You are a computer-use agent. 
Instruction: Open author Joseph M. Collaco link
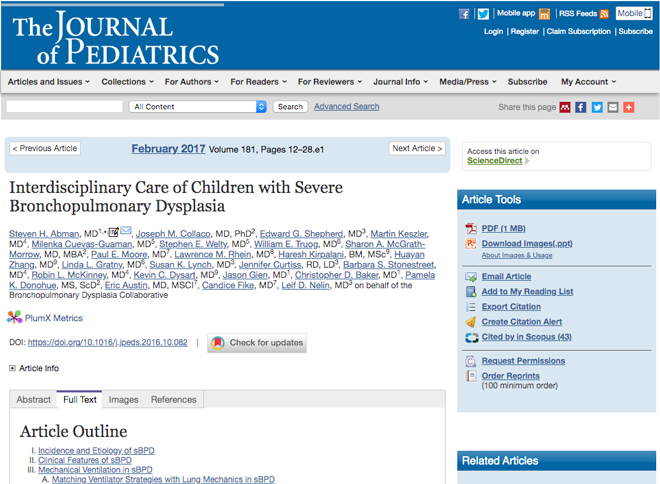pos(173,234)
